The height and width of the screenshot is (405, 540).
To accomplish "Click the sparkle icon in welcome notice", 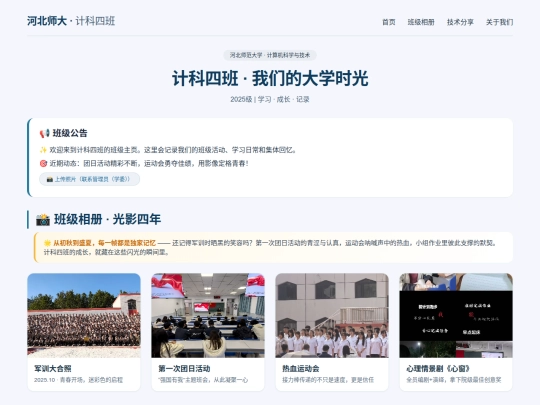I will tap(43, 150).
